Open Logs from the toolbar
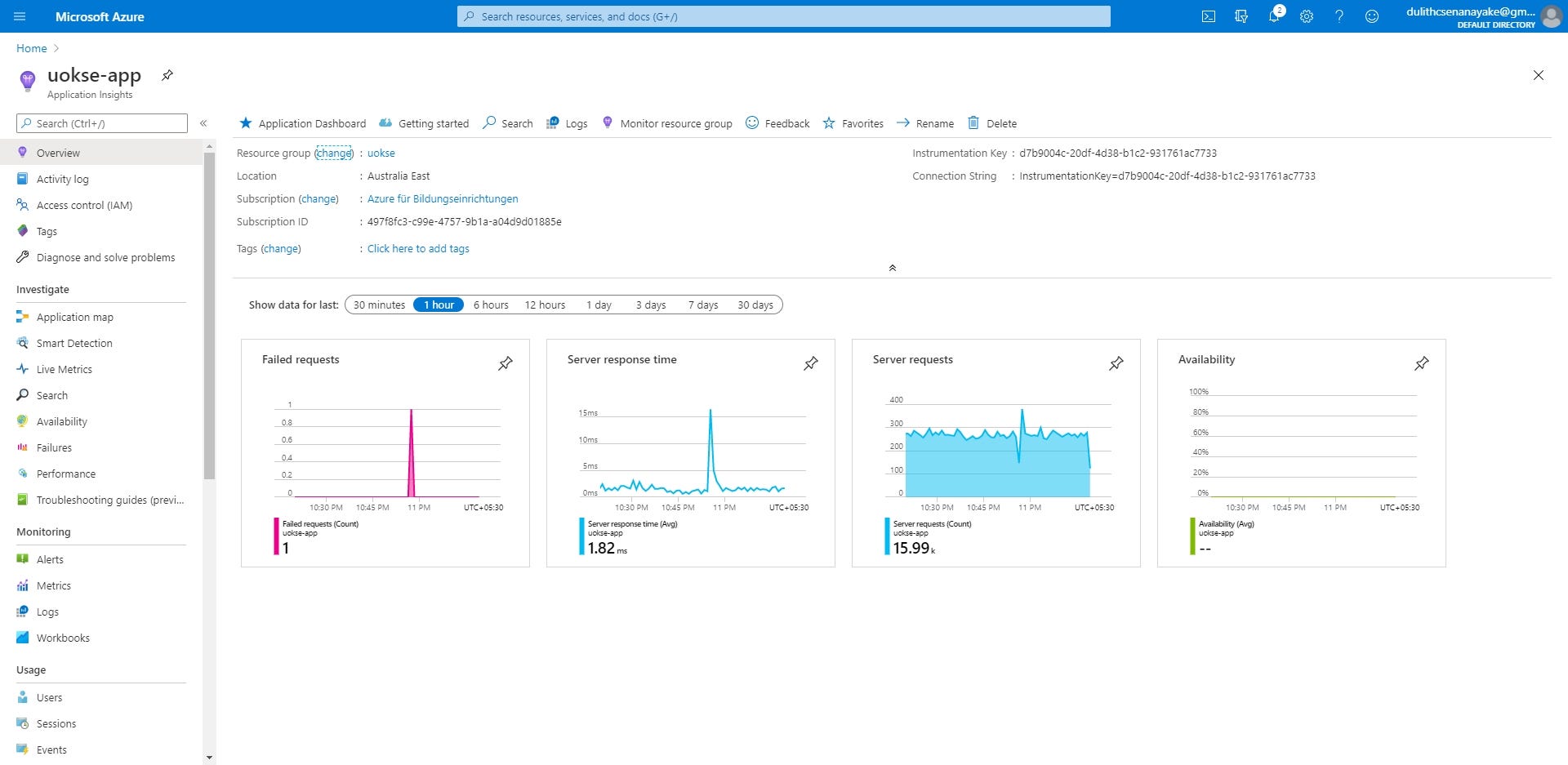Viewport: 1568px width, 765px height. [567, 123]
